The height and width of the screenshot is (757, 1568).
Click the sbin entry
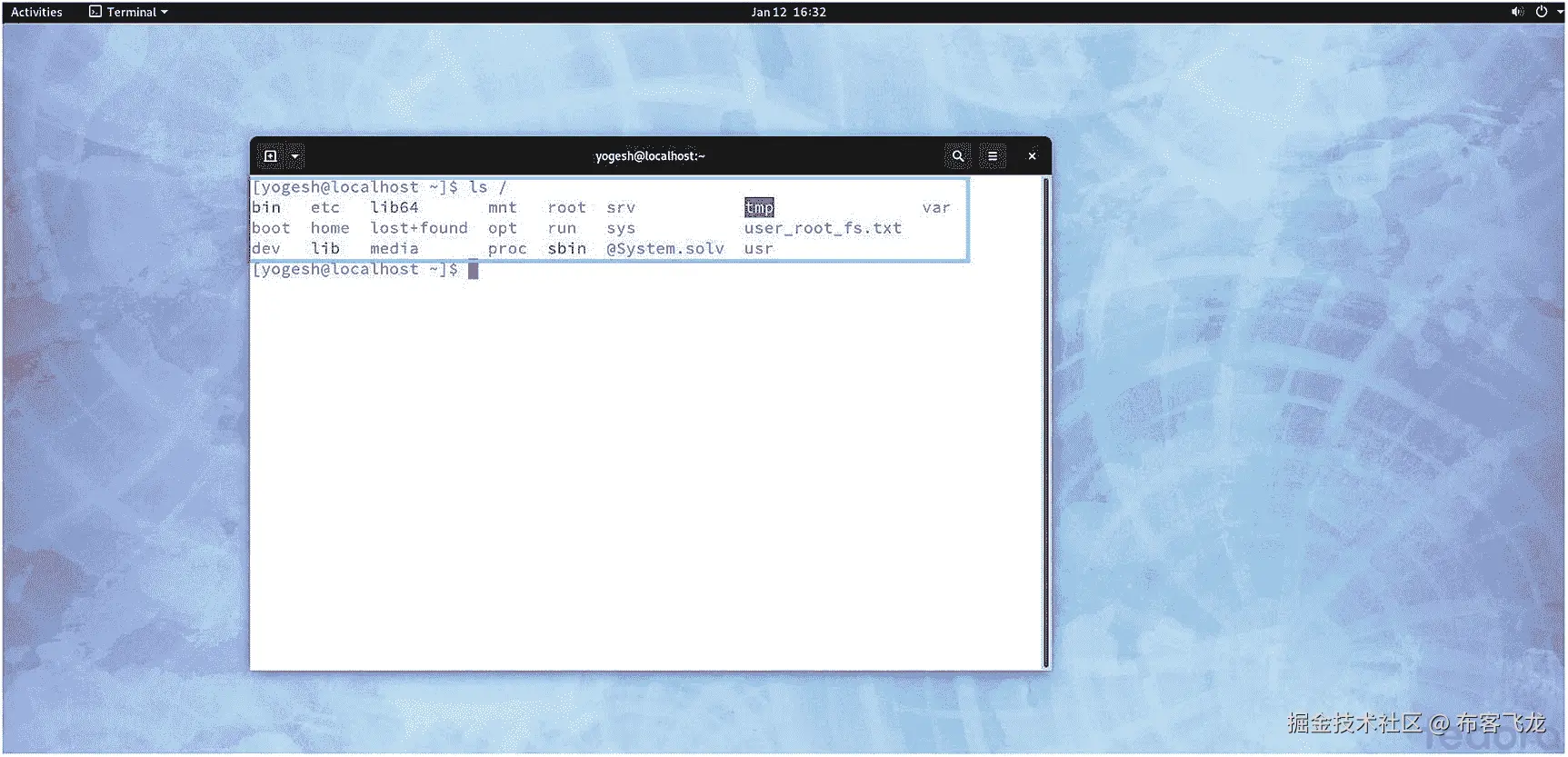tap(567, 249)
